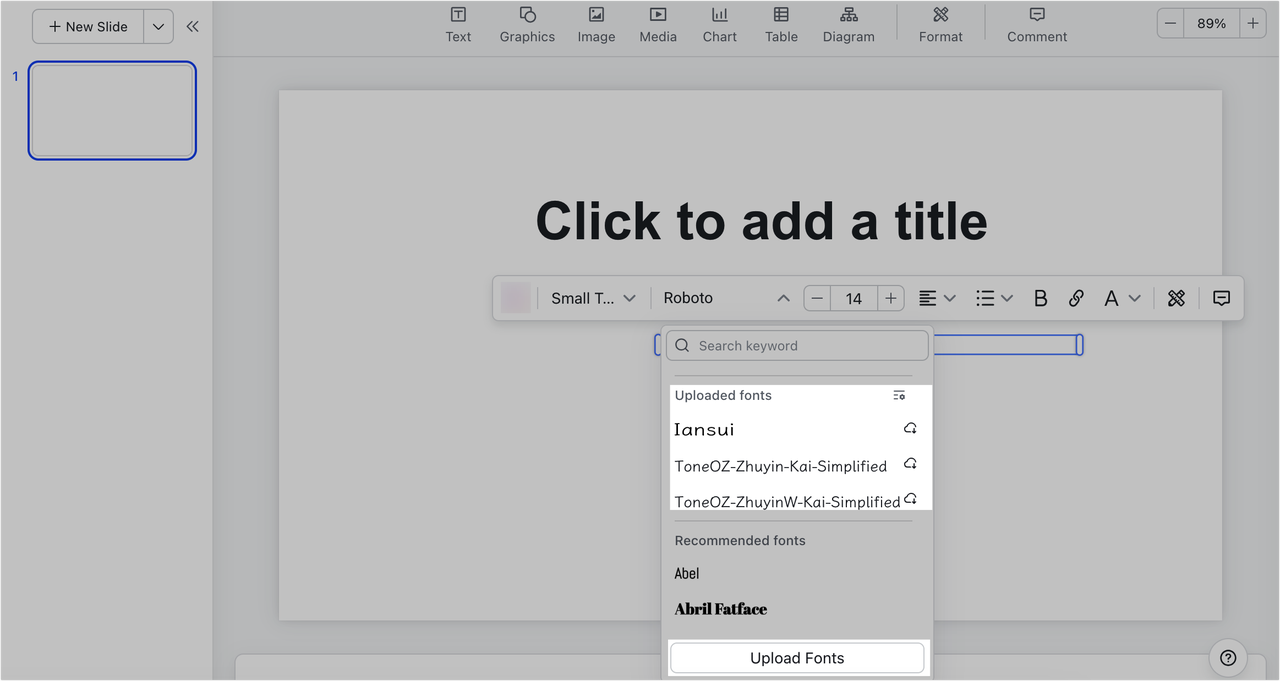Click the New Slide button
This screenshot has width=1280, height=681.
coord(88,27)
